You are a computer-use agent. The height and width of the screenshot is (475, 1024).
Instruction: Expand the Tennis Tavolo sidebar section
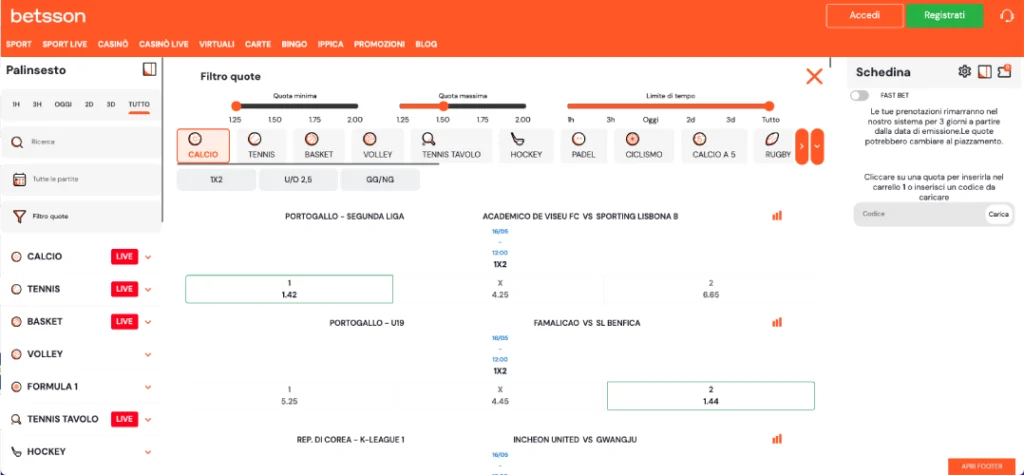click(x=148, y=419)
